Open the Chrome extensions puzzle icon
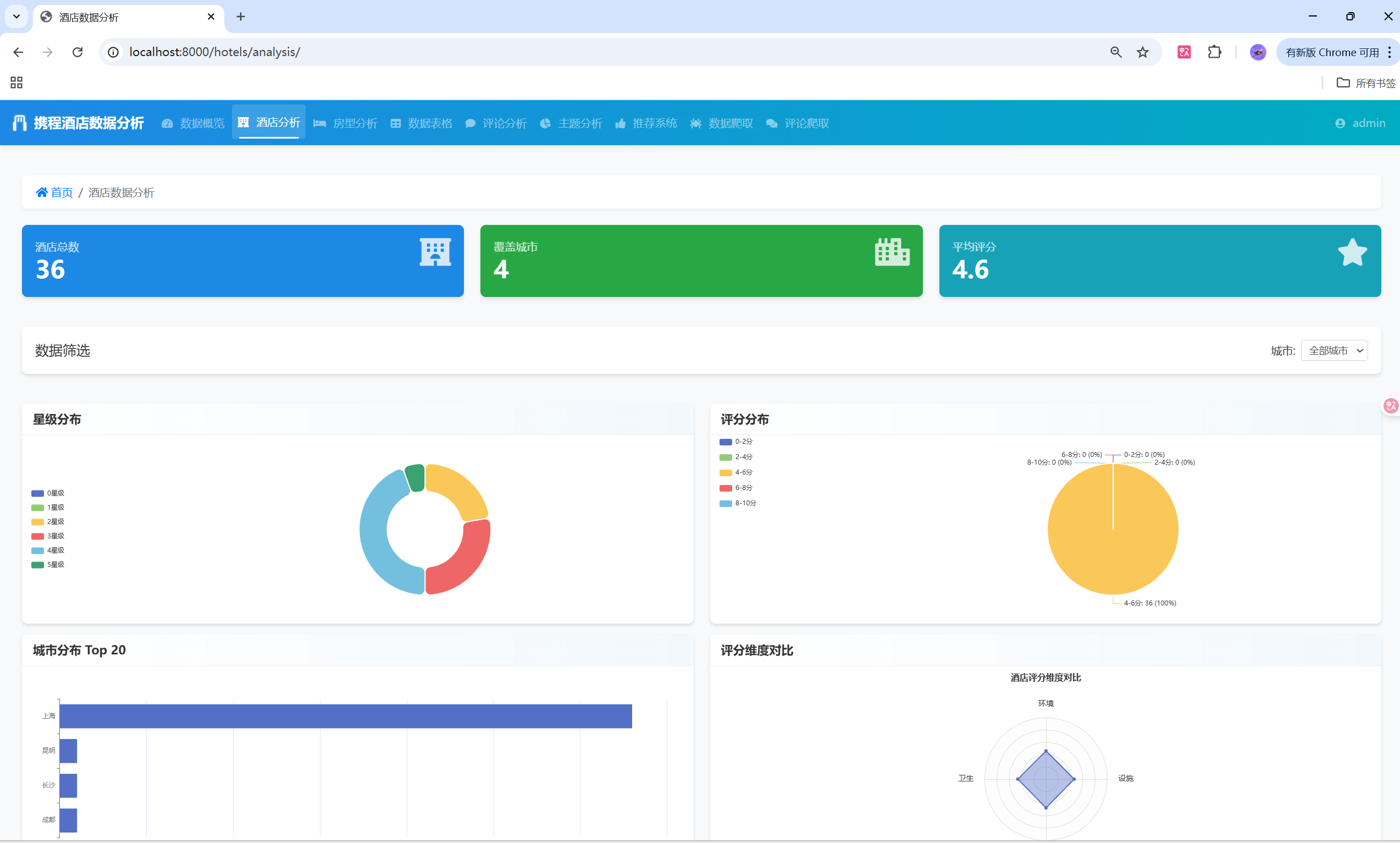The width and height of the screenshot is (1400, 843). click(x=1214, y=52)
